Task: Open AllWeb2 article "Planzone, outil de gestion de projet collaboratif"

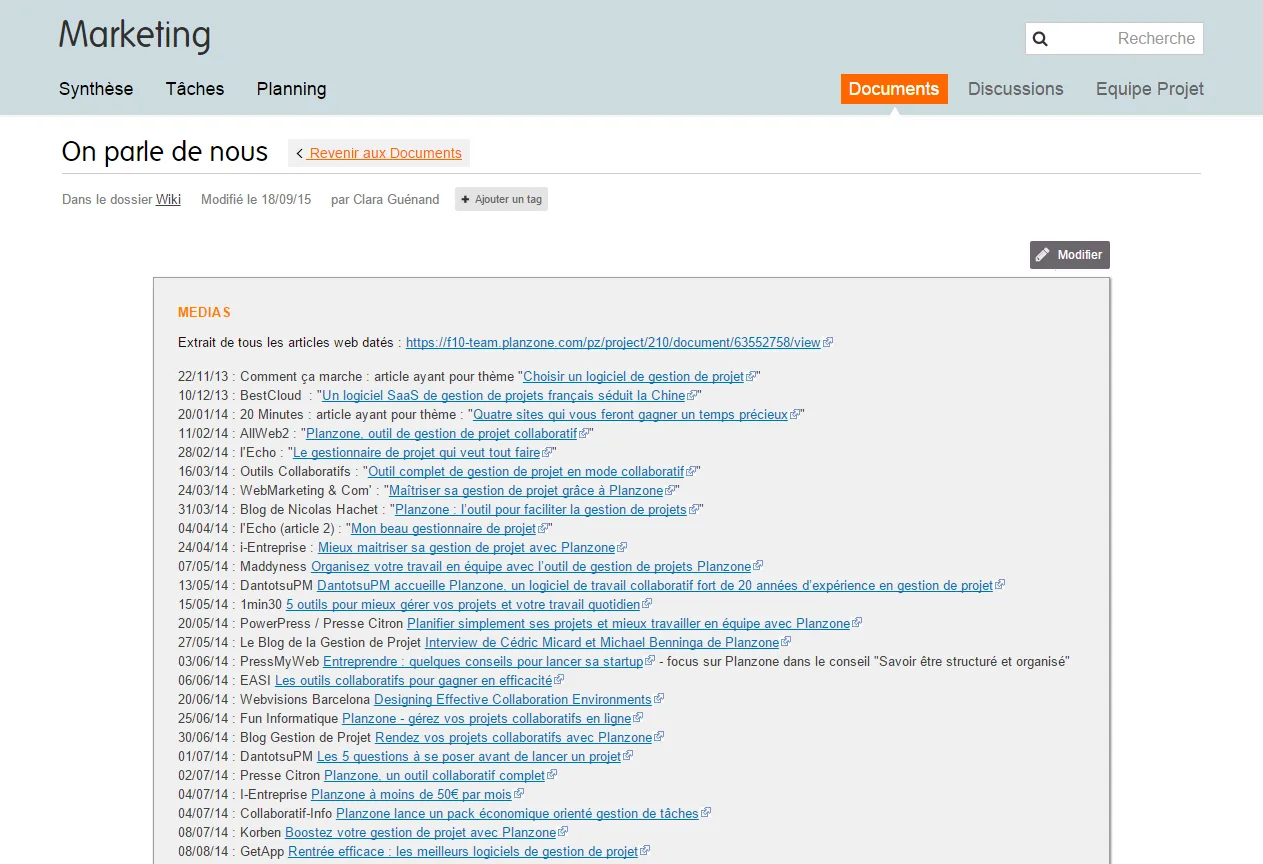Action: [x=441, y=434]
